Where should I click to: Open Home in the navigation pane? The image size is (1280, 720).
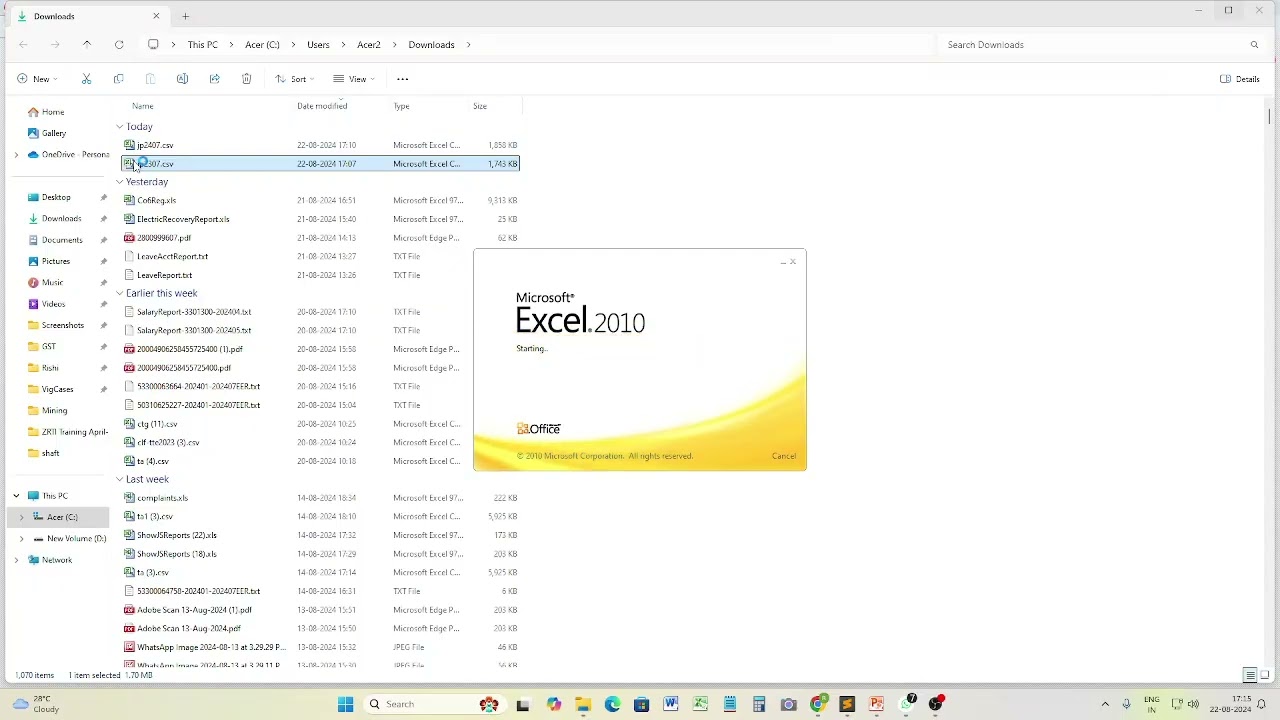tap(53, 112)
